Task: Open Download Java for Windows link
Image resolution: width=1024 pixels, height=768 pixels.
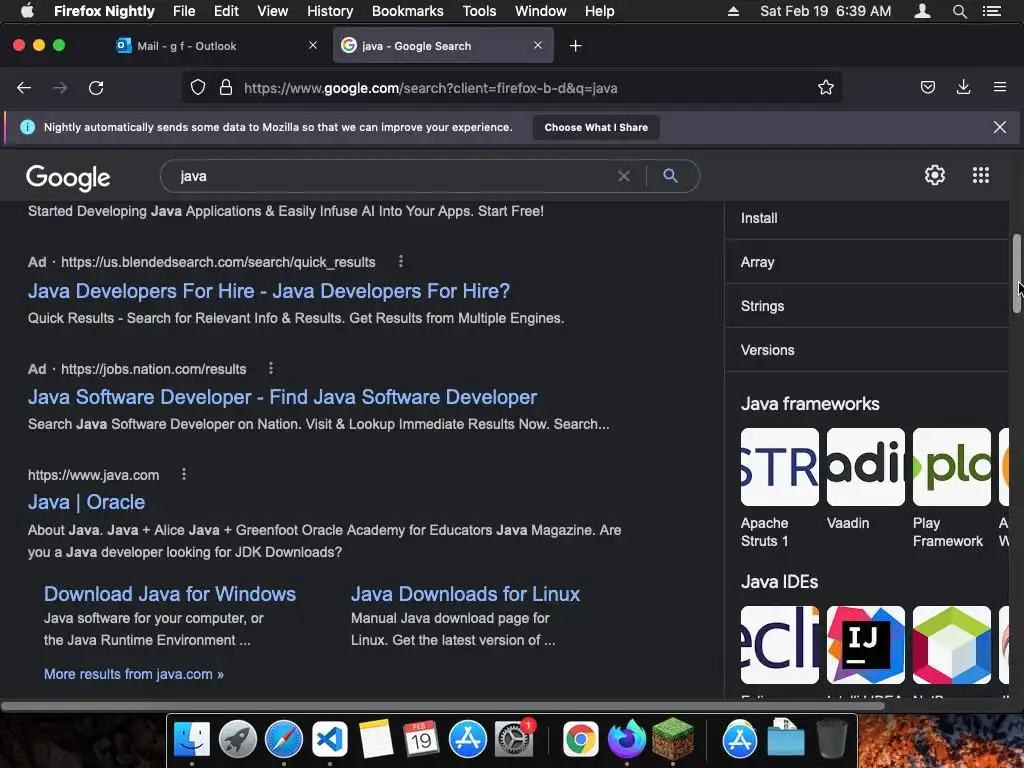Action: pos(170,594)
